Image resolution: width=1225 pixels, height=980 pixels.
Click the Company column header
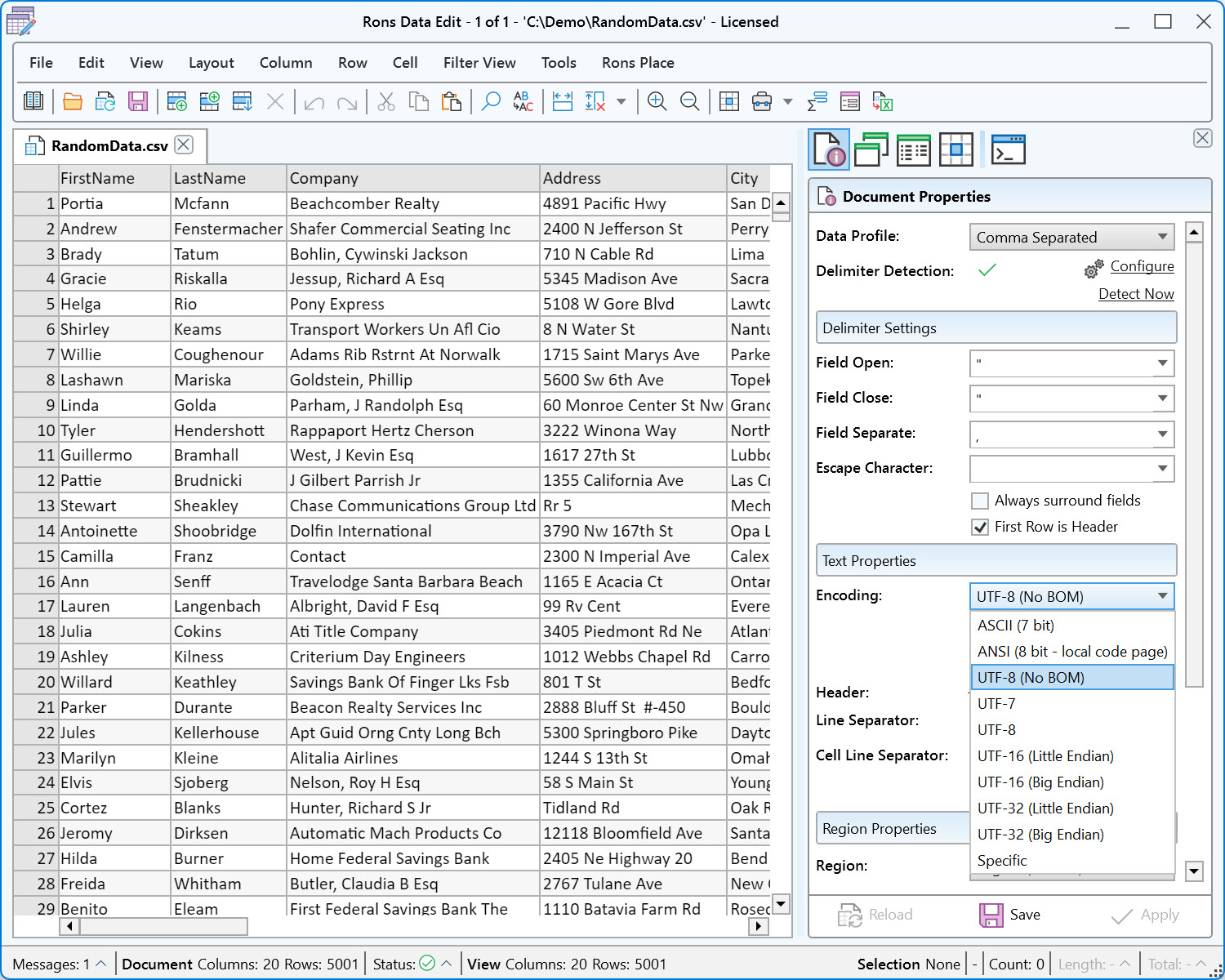(413, 178)
